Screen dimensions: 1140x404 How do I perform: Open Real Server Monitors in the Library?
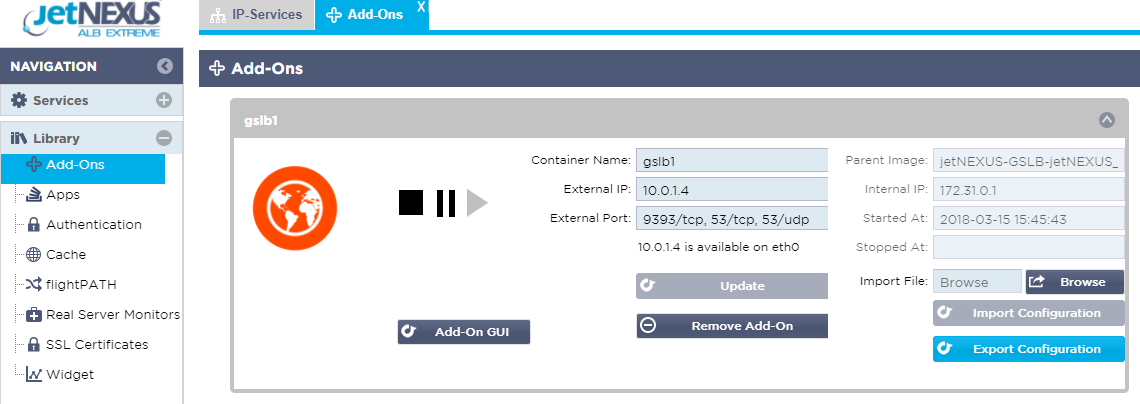coord(113,315)
